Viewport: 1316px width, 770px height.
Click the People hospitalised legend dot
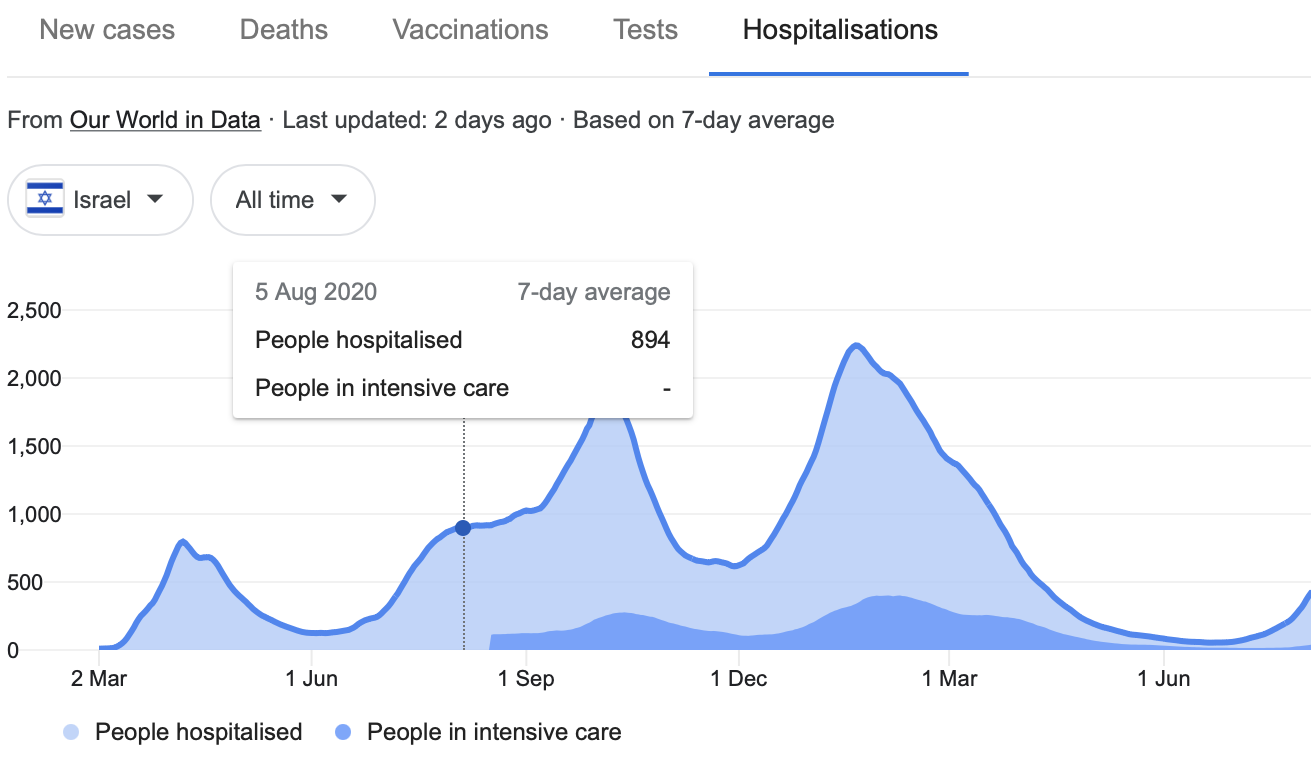[x=71, y=733]
